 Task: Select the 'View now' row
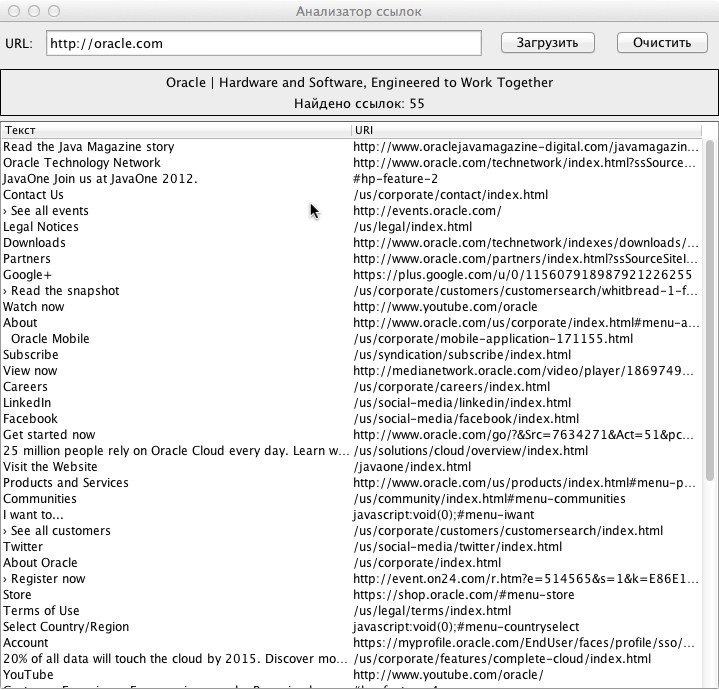pyautogui.click(x=352, y=371)
